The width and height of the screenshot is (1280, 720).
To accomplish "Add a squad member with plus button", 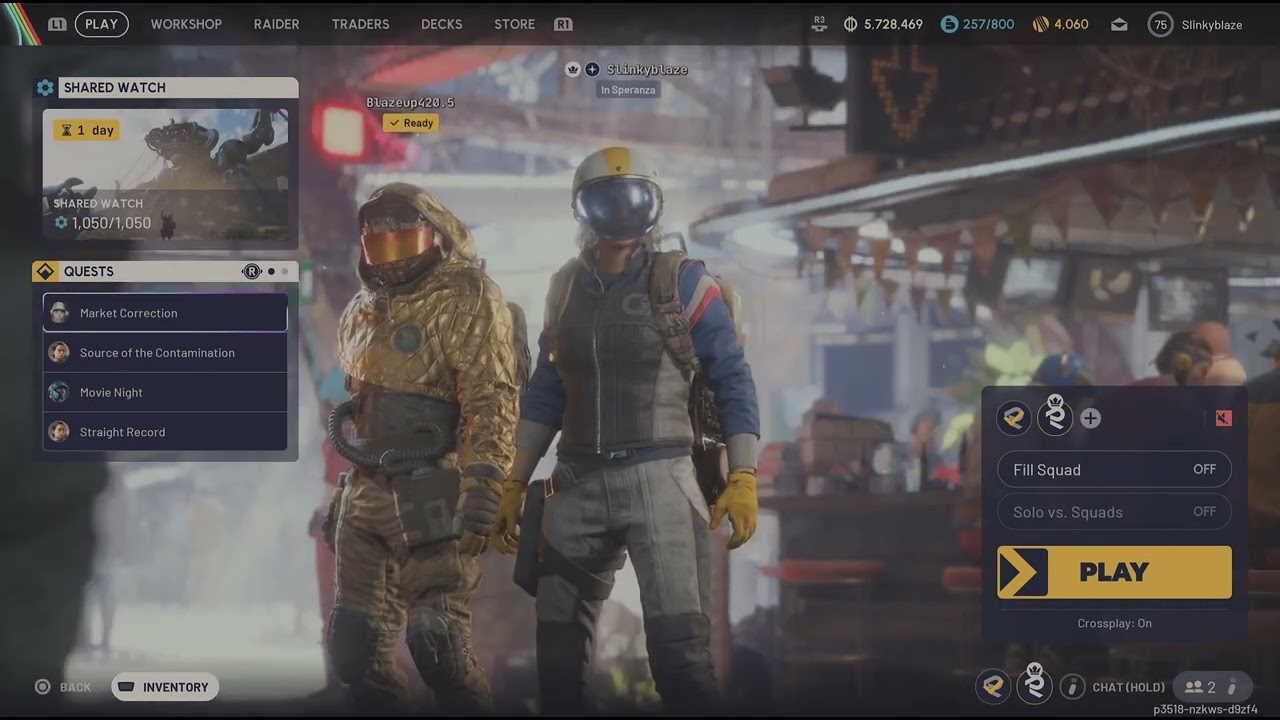I will (1090, 419).
